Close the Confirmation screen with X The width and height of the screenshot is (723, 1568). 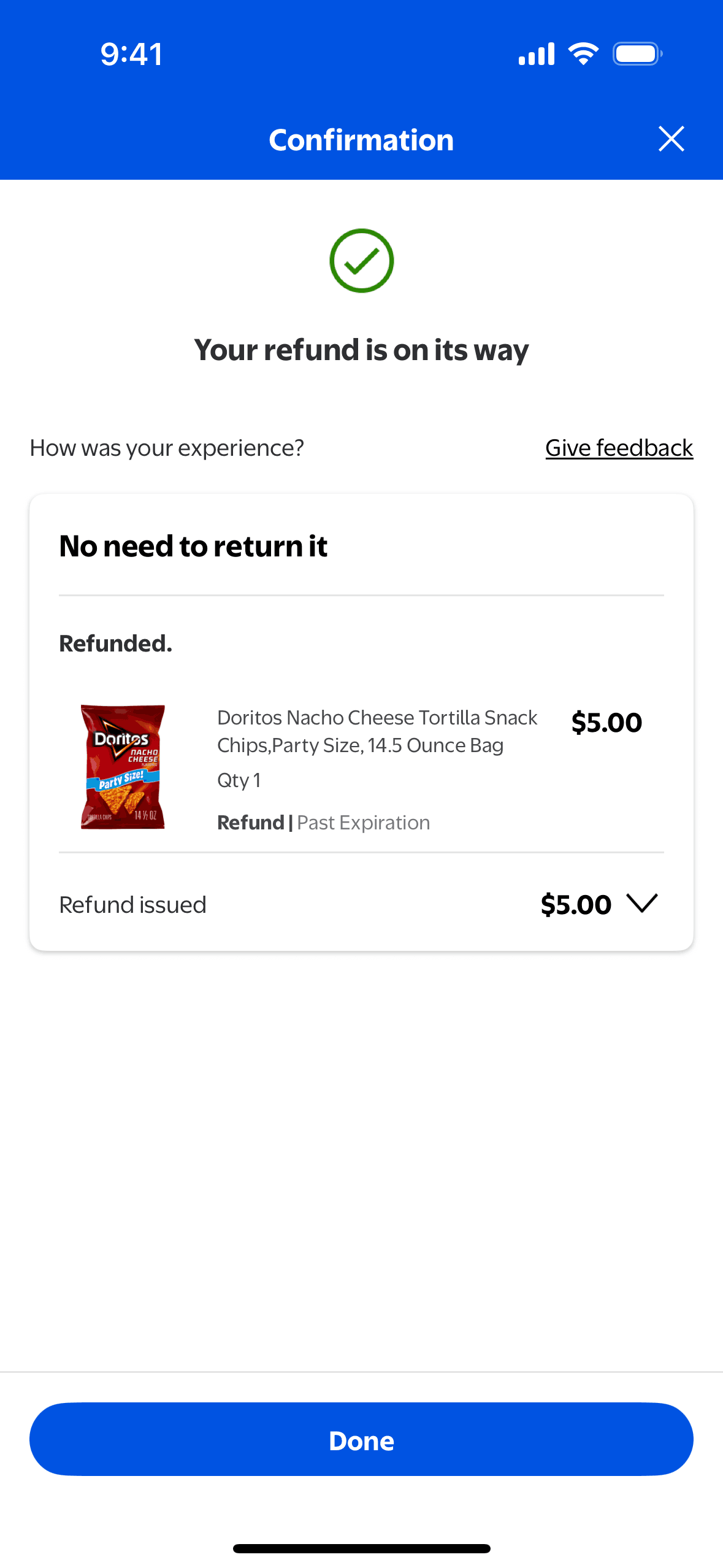pos(671,139)
